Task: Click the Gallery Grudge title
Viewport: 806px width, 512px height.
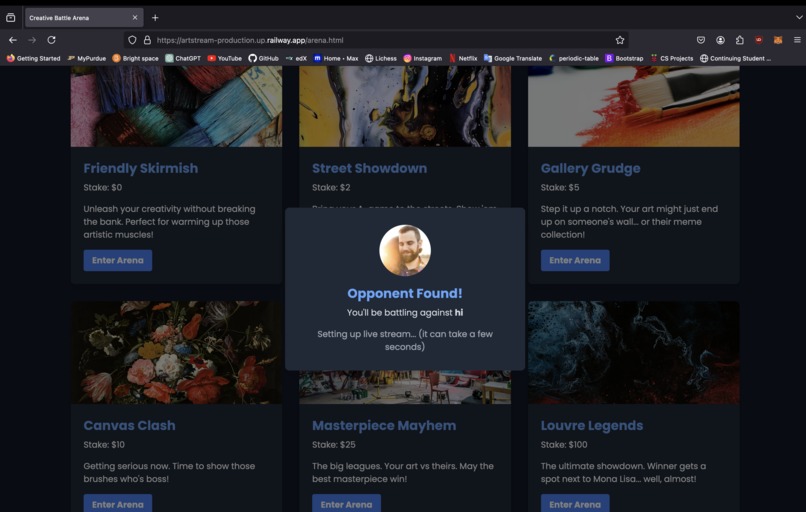Action: click(x=591, y=169)
